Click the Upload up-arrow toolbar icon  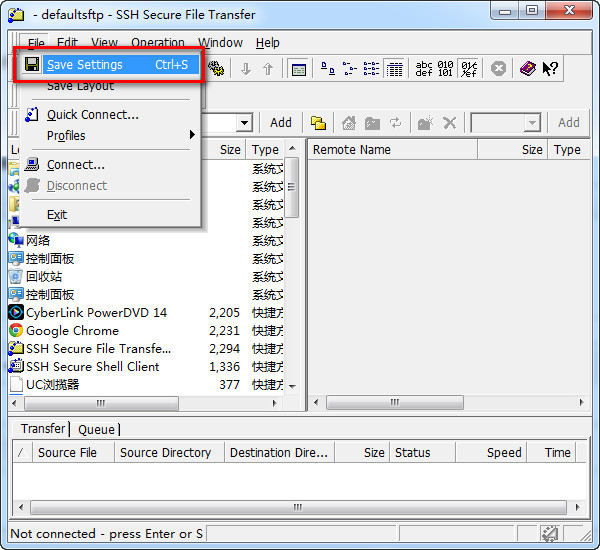click(268, 69)
